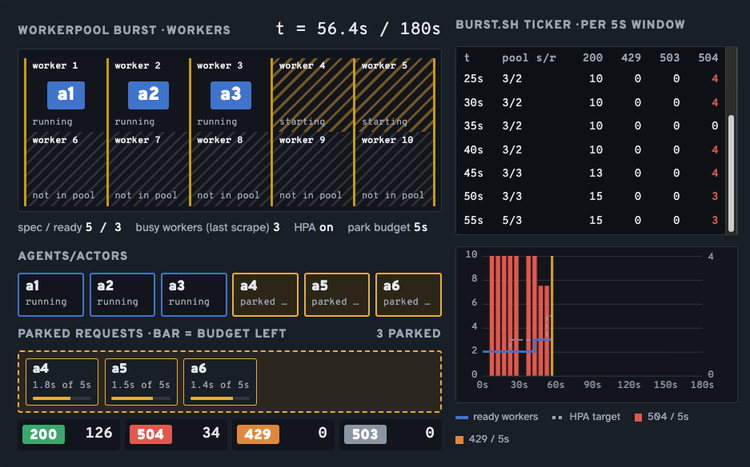Select the worker 10 not in pool cell
Viewport: 750px width, 467px height.
tap(395, 169)
